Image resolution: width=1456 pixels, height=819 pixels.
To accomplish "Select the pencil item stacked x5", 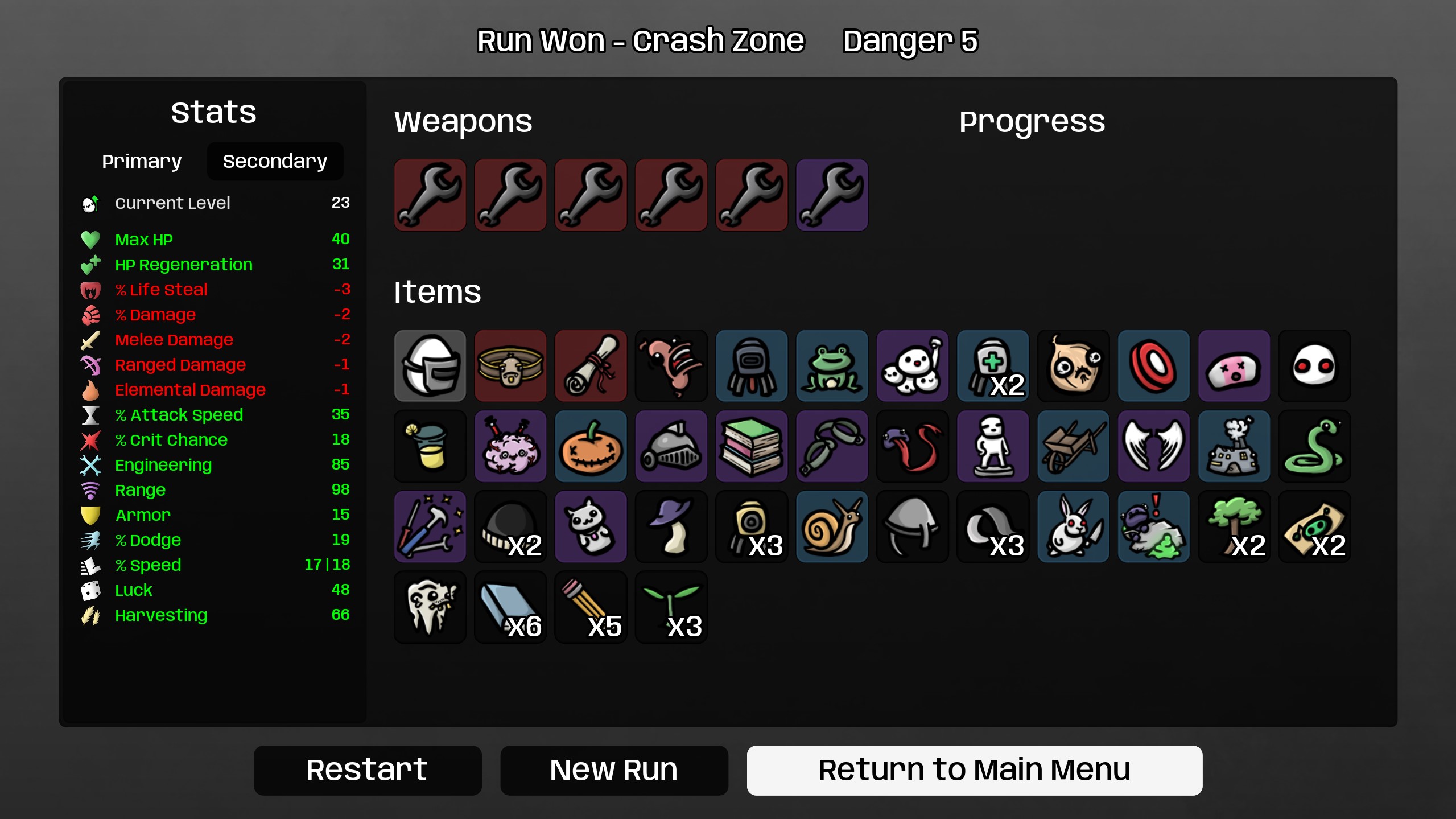I will coord(591,607).
